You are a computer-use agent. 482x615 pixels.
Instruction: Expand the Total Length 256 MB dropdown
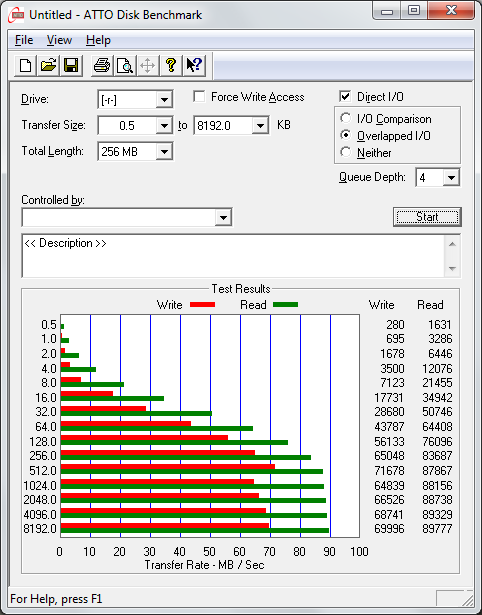pyautogui.click(x=164, y=151)
